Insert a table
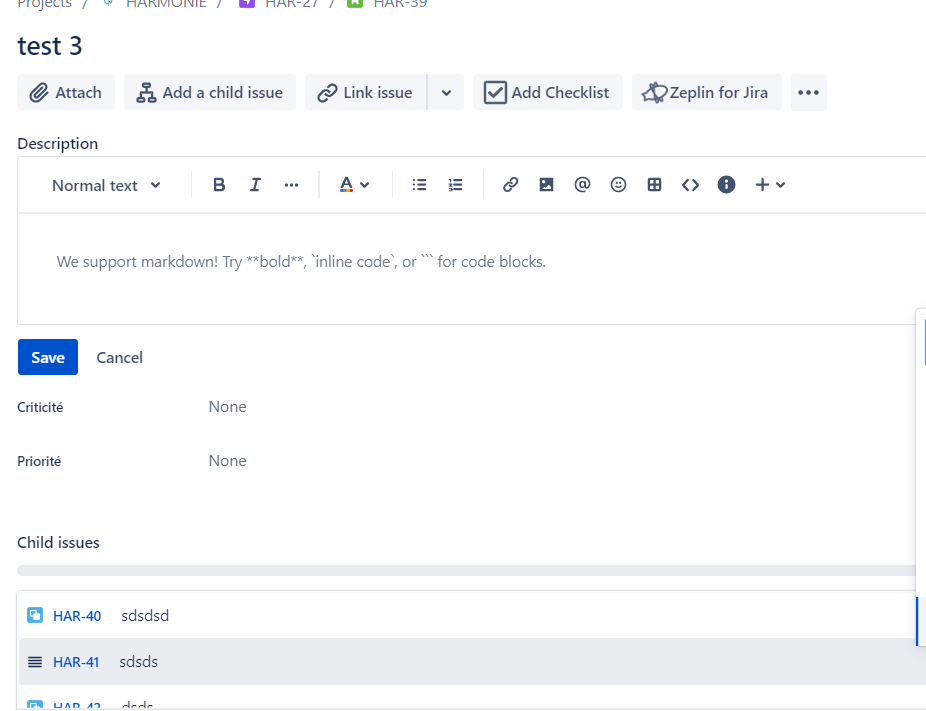 coord(654,185)
